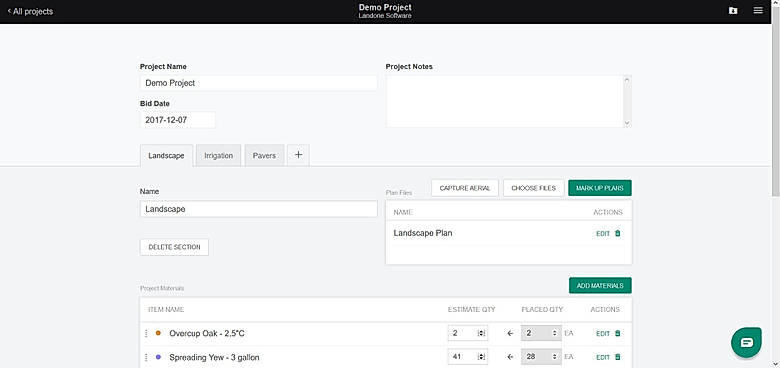The image size is (780, 368).
Task: Delete the Spreading Yew material row
Action: pyautogui.click(x=617, y=357)
